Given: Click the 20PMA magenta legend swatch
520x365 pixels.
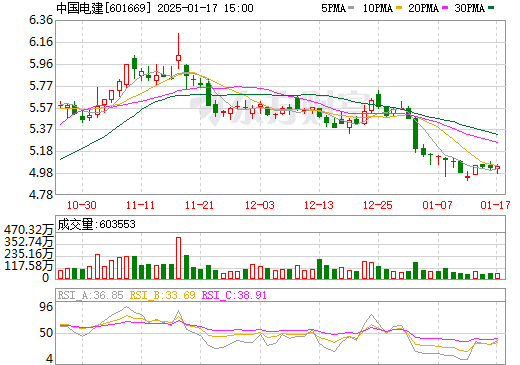Looking at the screenshot, I should [445, 8].
